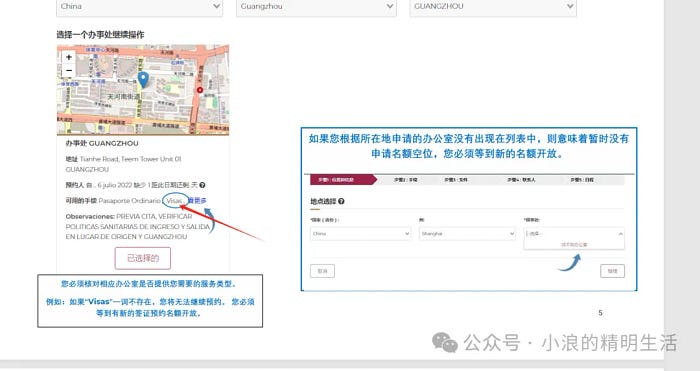Open the Guangzhou state dropdown
Image resolution: width=700 pixels, height=371 pixels.
coord(316,7)
